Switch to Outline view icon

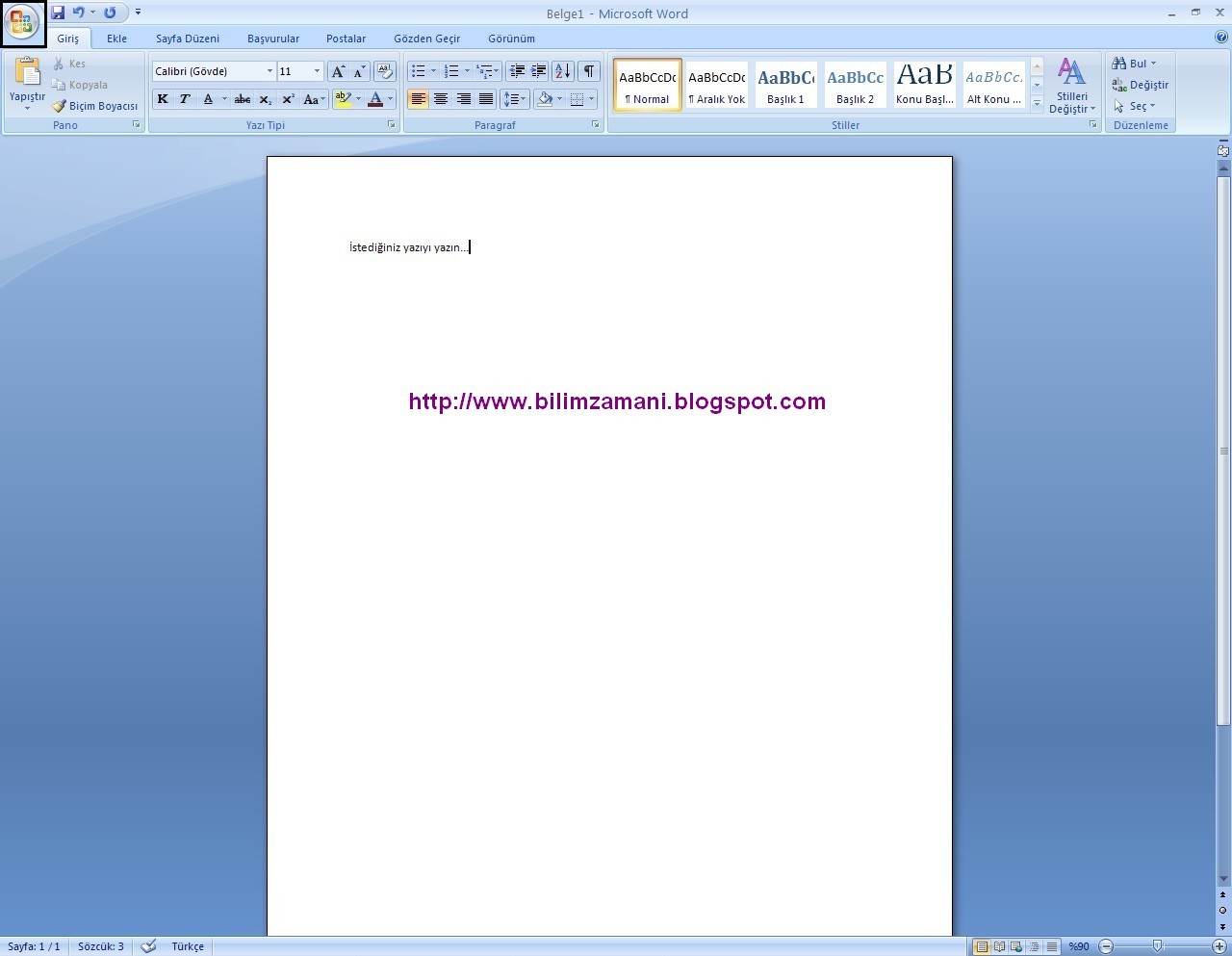coord(1035,946)
